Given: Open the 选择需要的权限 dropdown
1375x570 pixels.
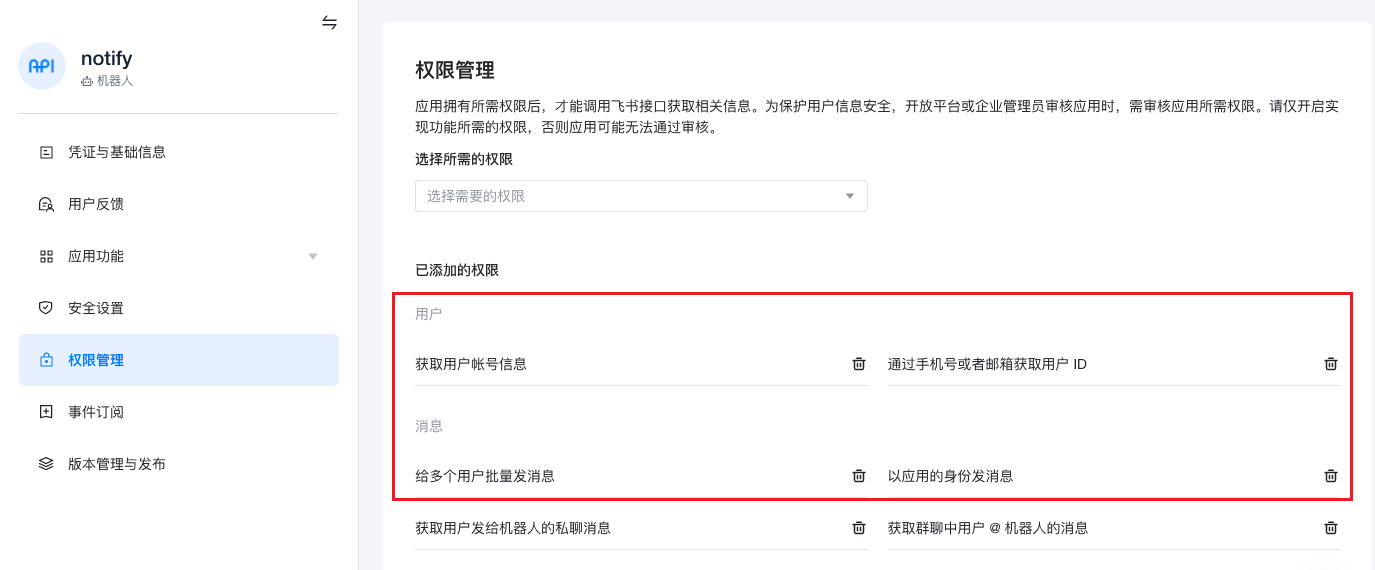Looking at the screenshot, I should pyautogui.click(x=630, y=196).
